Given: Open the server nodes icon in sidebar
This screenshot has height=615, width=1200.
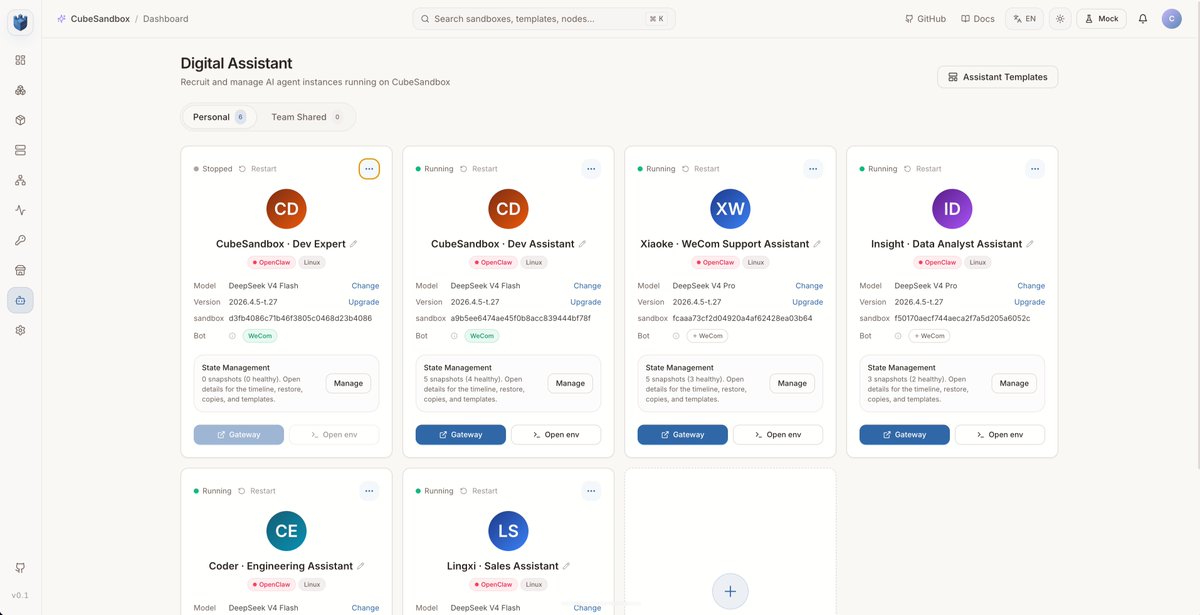Looking at the screenshot, I should [20, 150].
